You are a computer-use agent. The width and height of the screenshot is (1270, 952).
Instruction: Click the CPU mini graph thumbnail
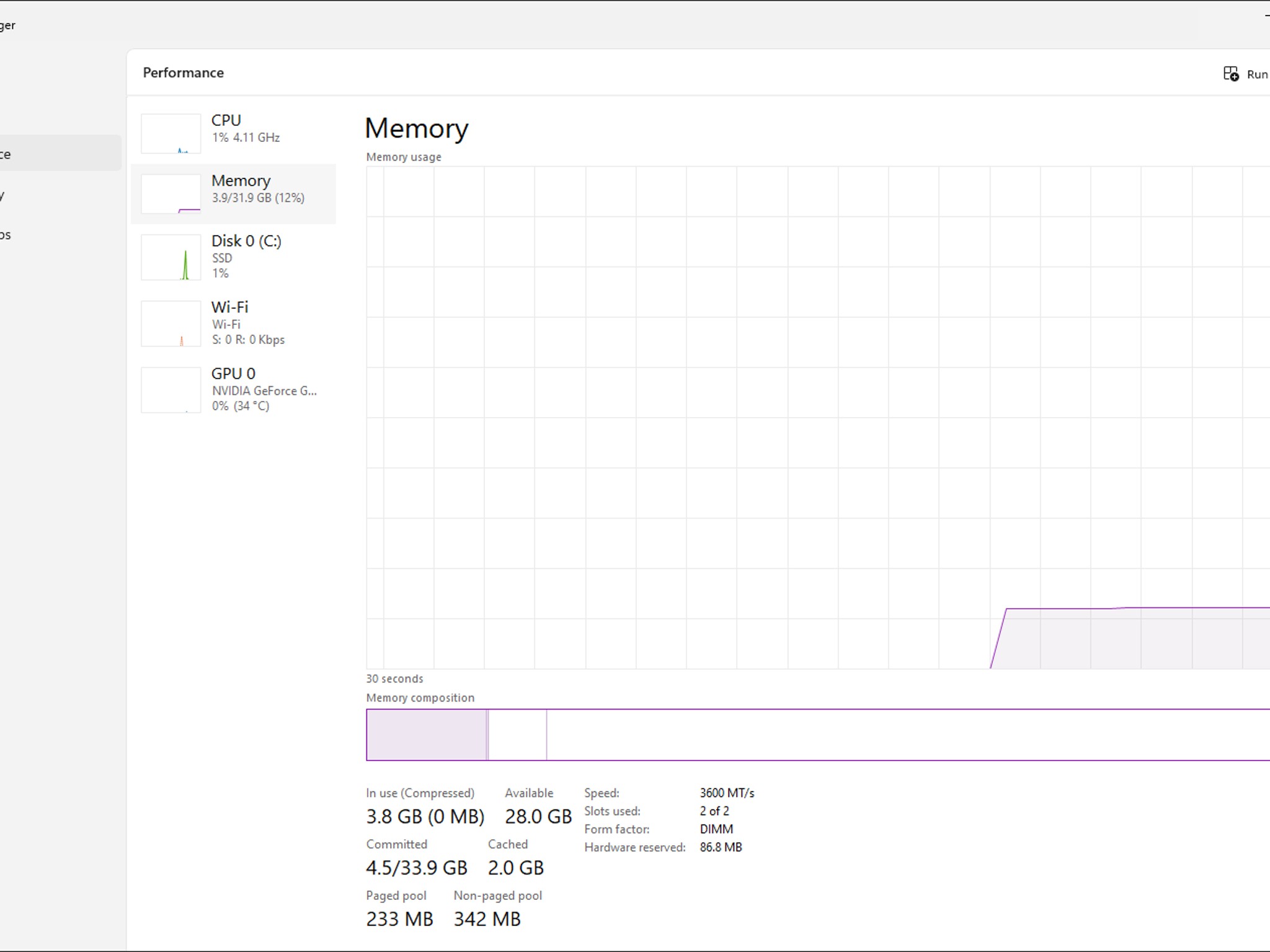[x=171, y=133]
